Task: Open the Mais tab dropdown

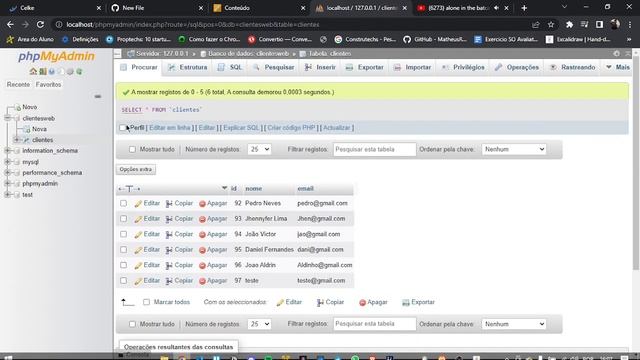Action: pyautogui.click(x=618, y=67)
